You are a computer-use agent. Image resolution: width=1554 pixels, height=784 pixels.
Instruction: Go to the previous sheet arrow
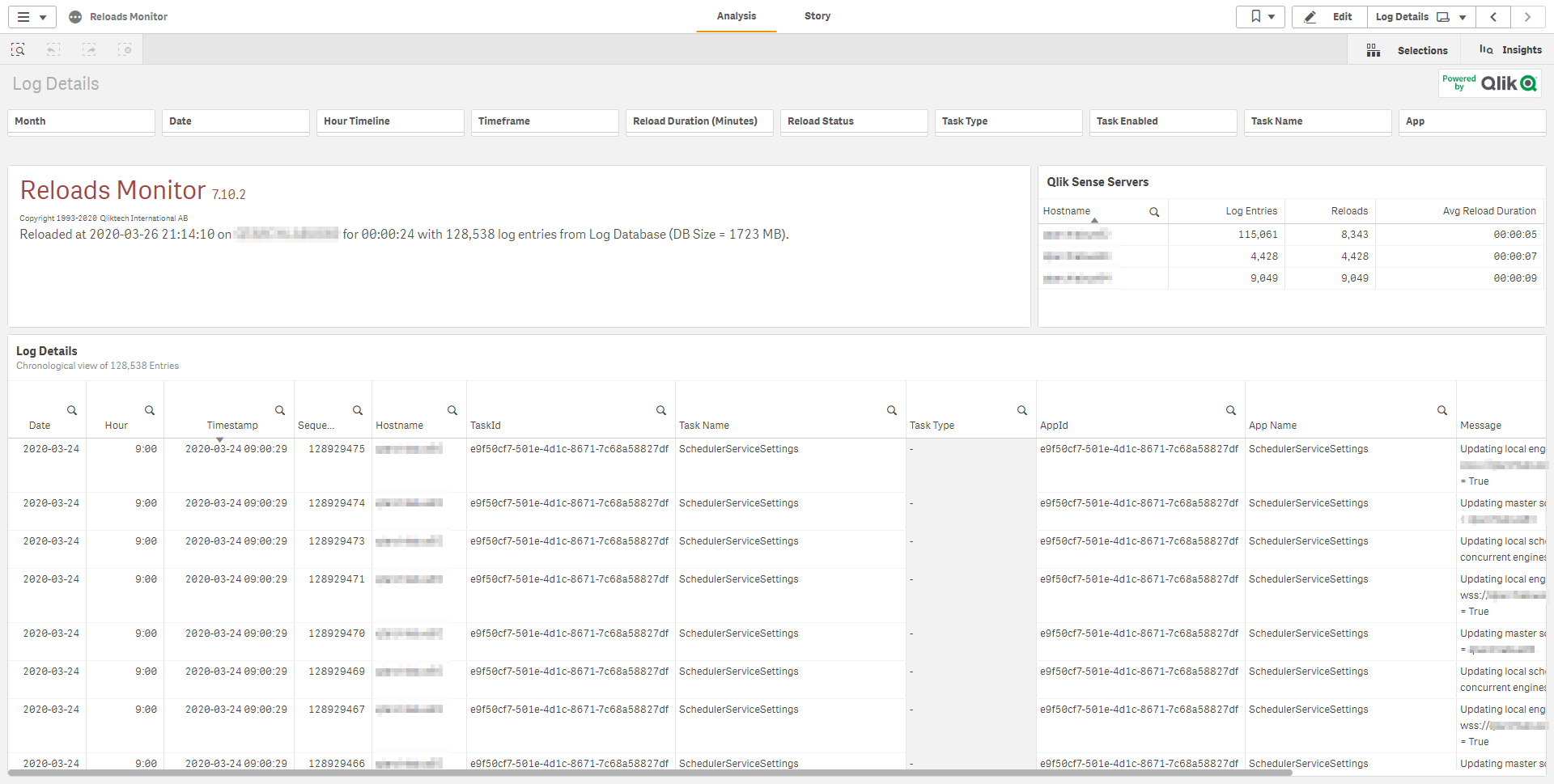tap(1493, 17)
